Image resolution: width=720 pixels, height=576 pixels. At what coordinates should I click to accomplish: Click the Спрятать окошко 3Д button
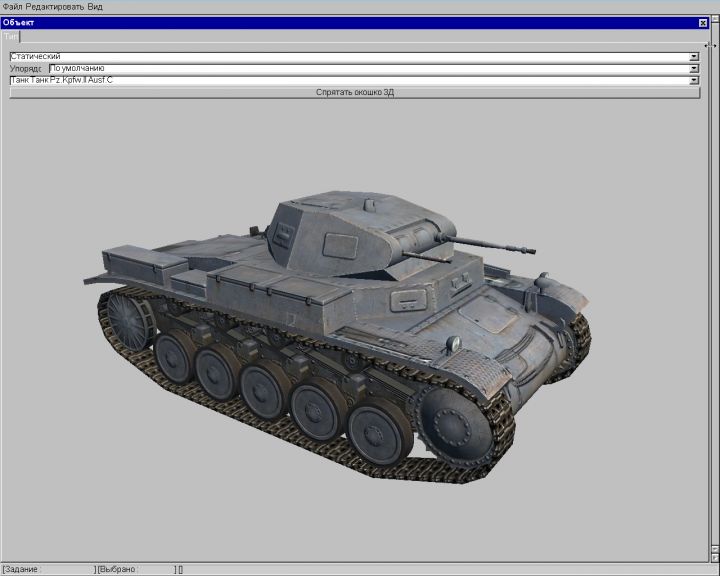354,92
